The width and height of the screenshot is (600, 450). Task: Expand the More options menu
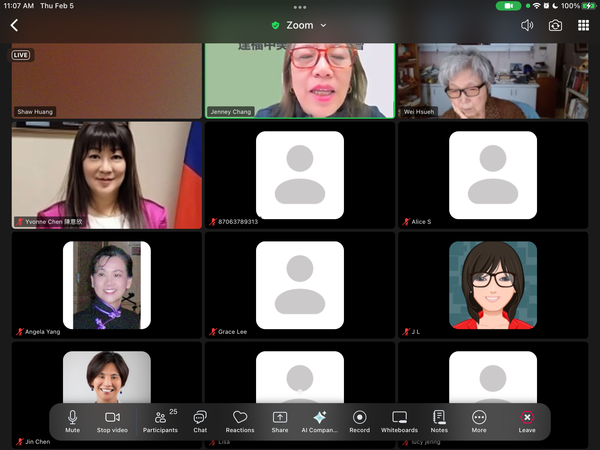(479, 419)
